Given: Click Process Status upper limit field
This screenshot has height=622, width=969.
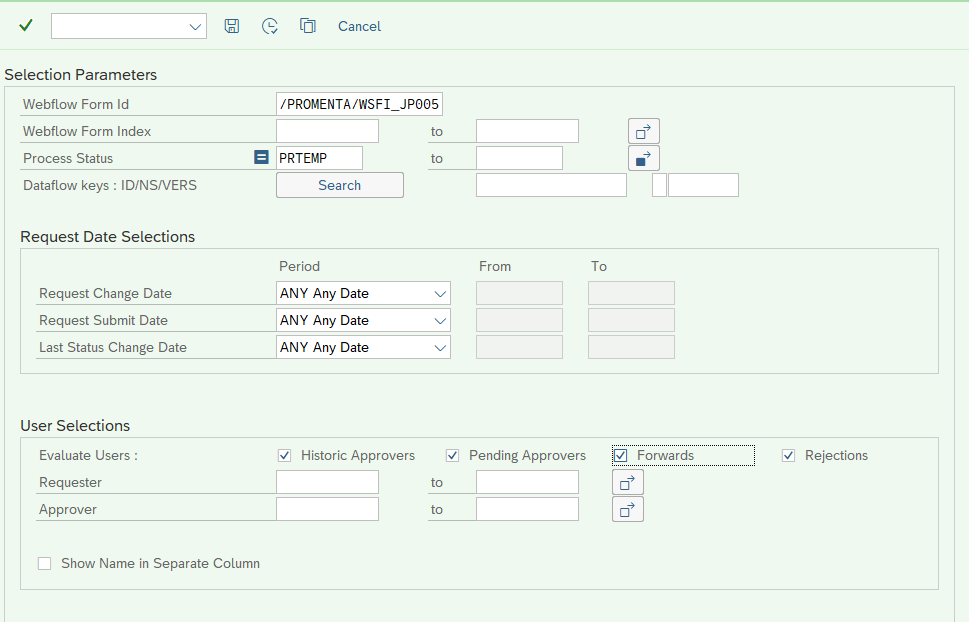Looking at the screenshot, I should (x=519, y=158).
